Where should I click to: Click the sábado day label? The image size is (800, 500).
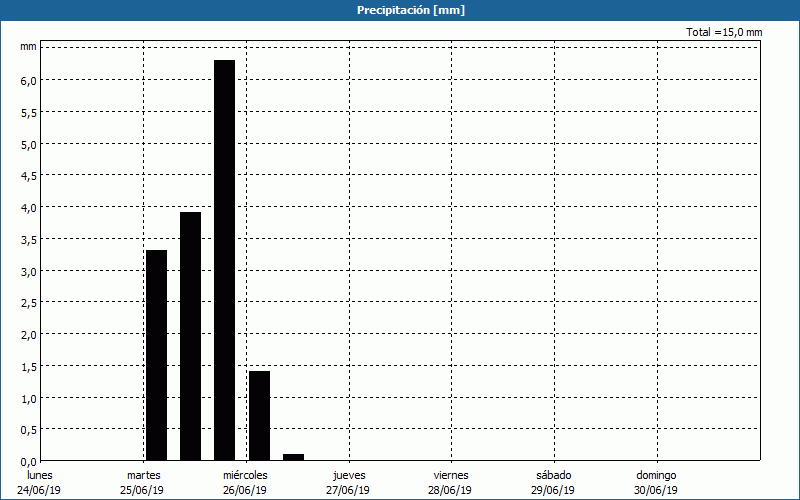pos(553,475)
